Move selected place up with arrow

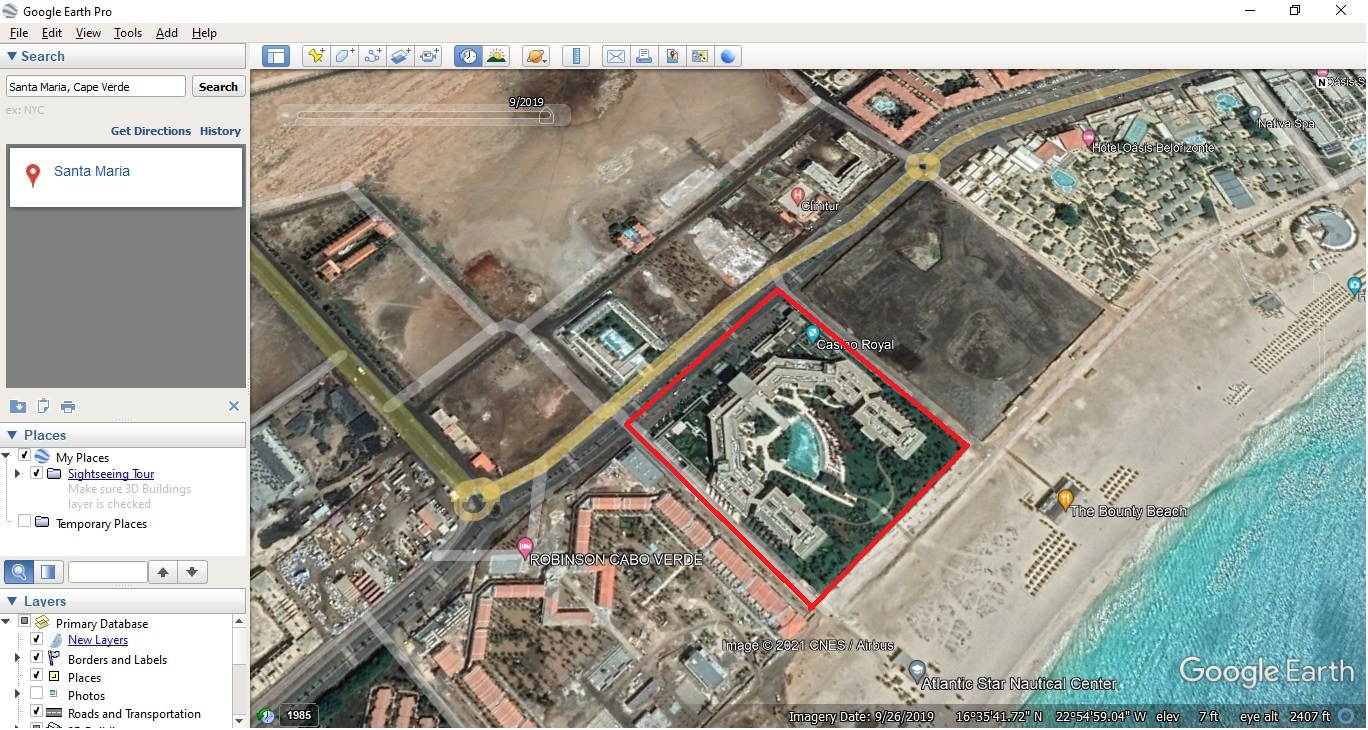tap(163, 572)
